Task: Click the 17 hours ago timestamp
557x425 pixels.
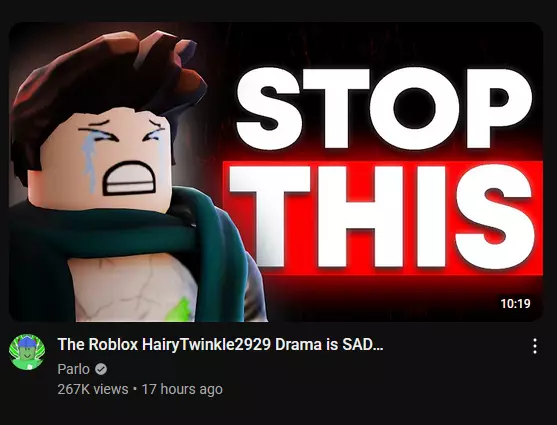Action: [182, 389]
